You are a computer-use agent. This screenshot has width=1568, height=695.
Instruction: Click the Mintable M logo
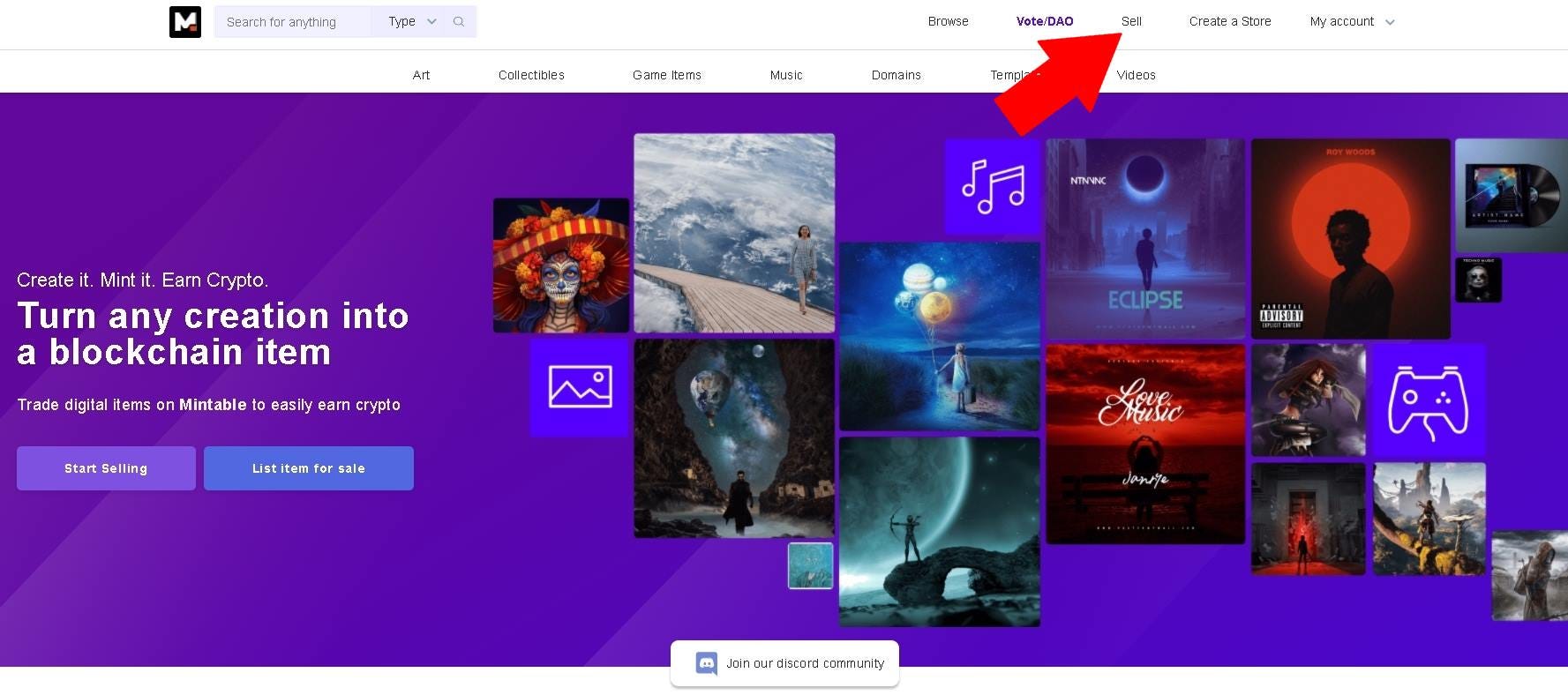coord(185,22)
